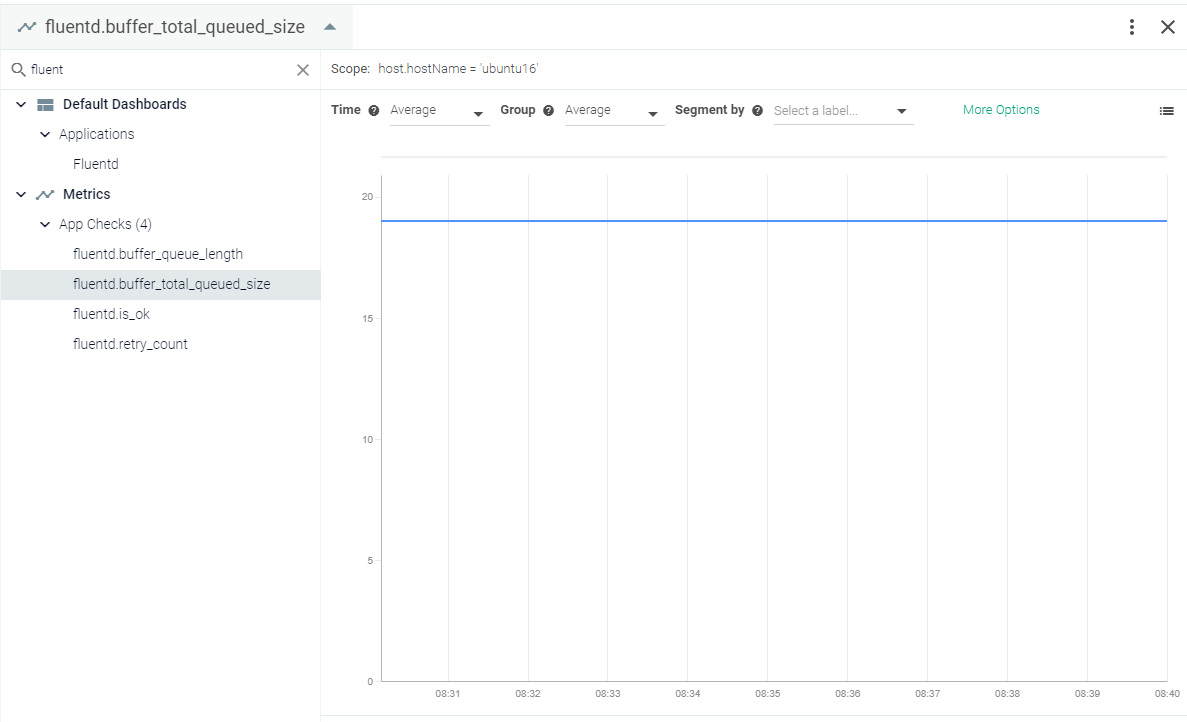Screen dimensions: 1187x722
Task: Collapse the App Checks (4) group
Action: click(x=45, y=224)
